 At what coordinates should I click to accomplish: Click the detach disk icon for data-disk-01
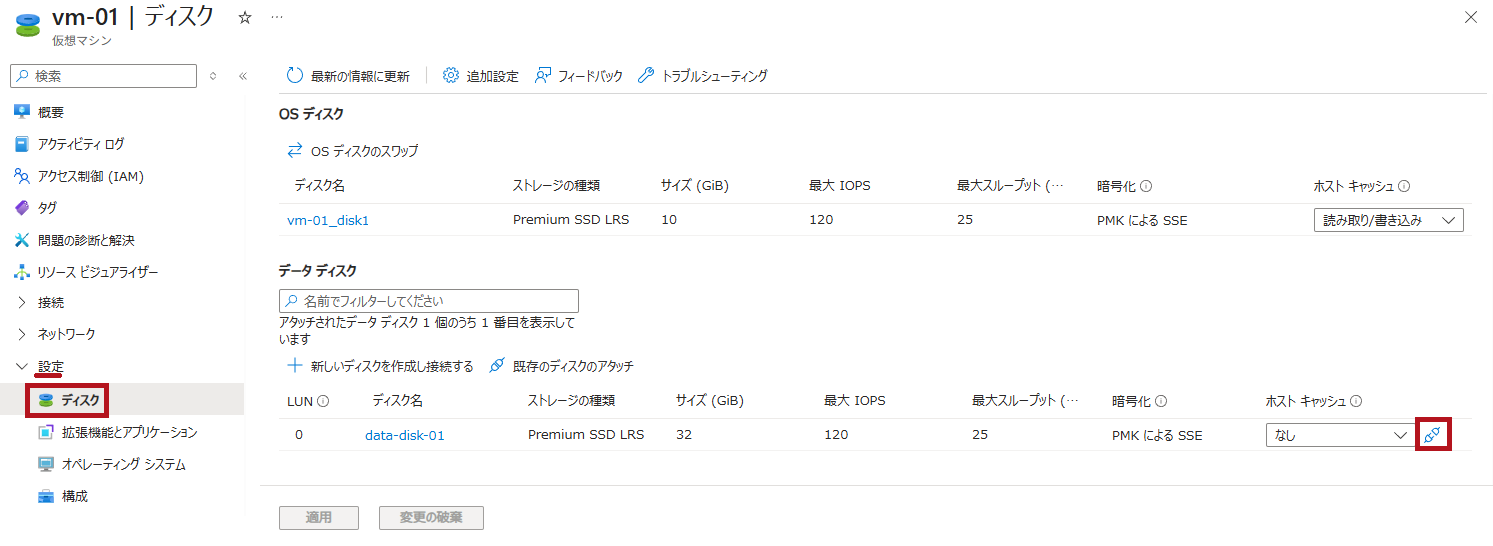1433,435
